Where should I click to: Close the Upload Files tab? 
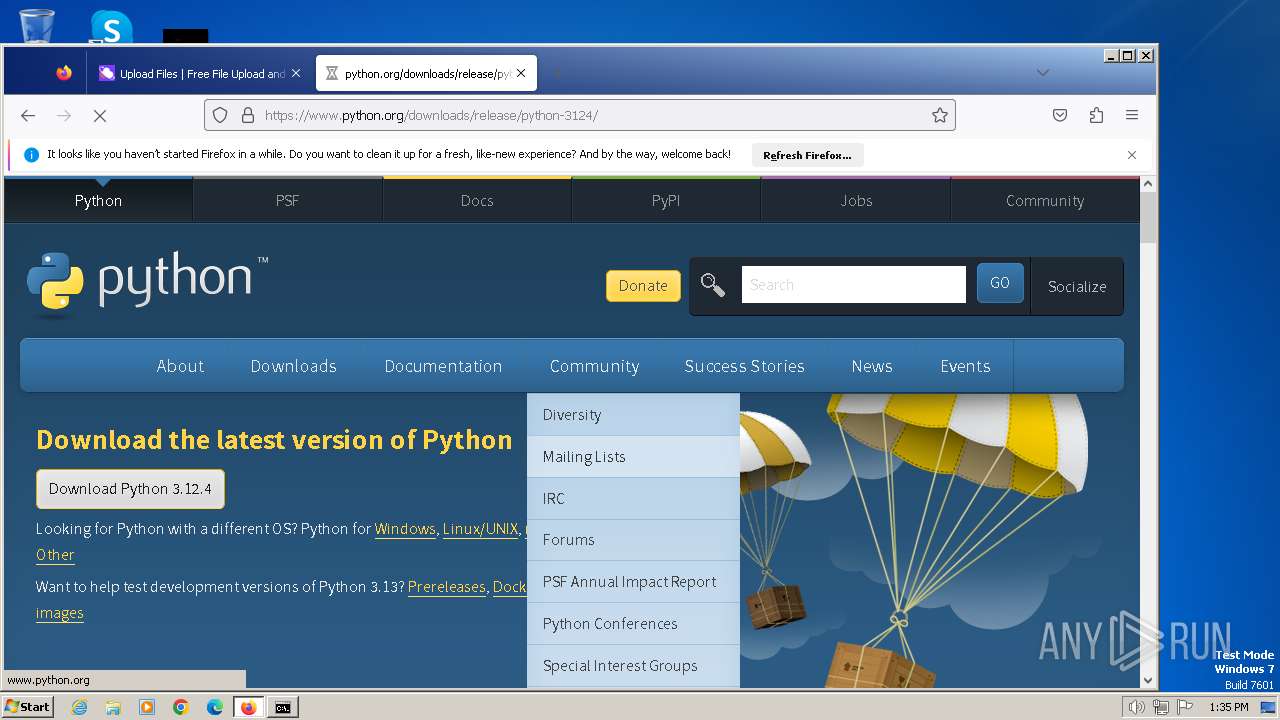295,73
